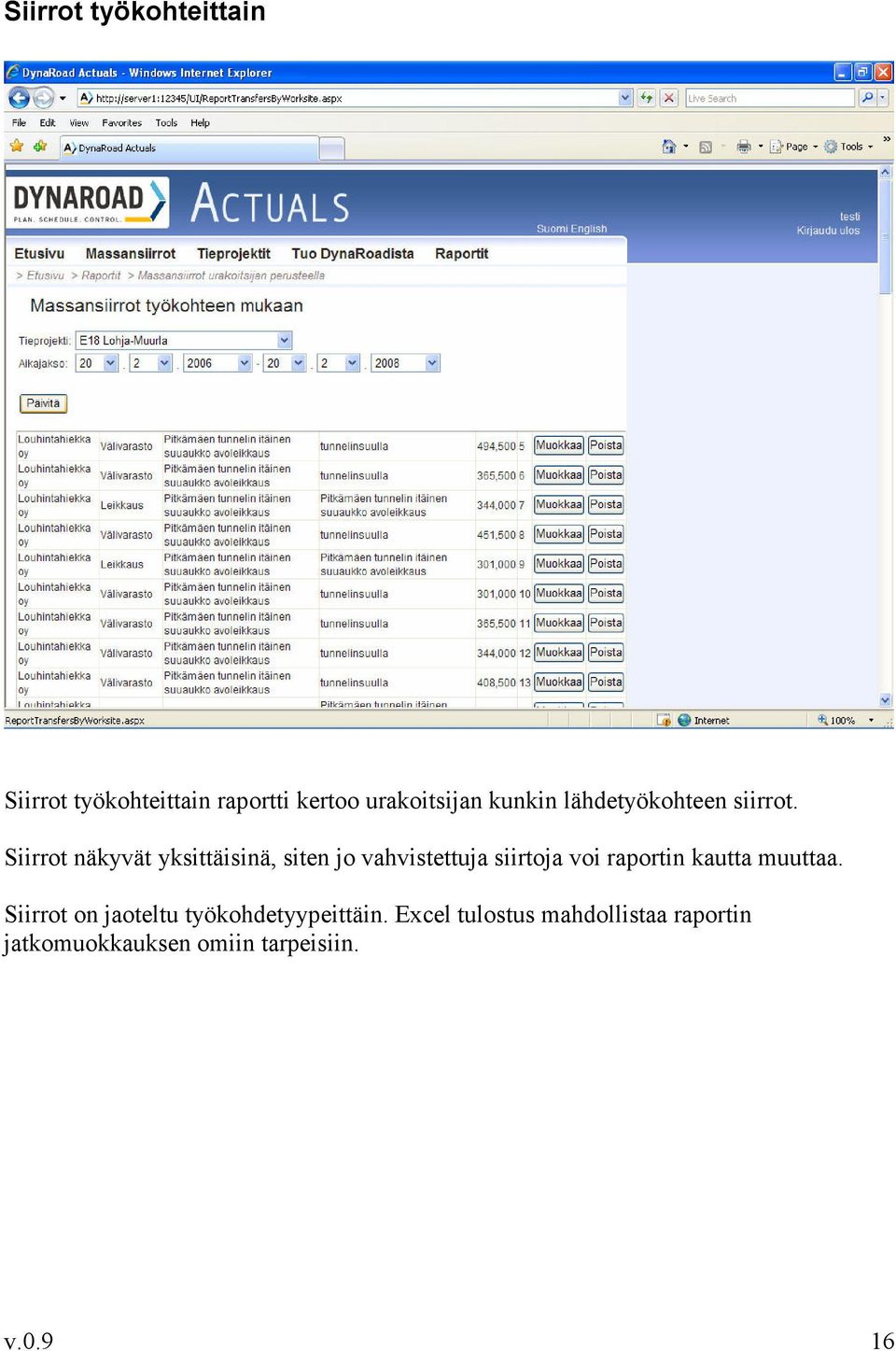Click the Kirjaudu ulos logout link

click(828, 231)
